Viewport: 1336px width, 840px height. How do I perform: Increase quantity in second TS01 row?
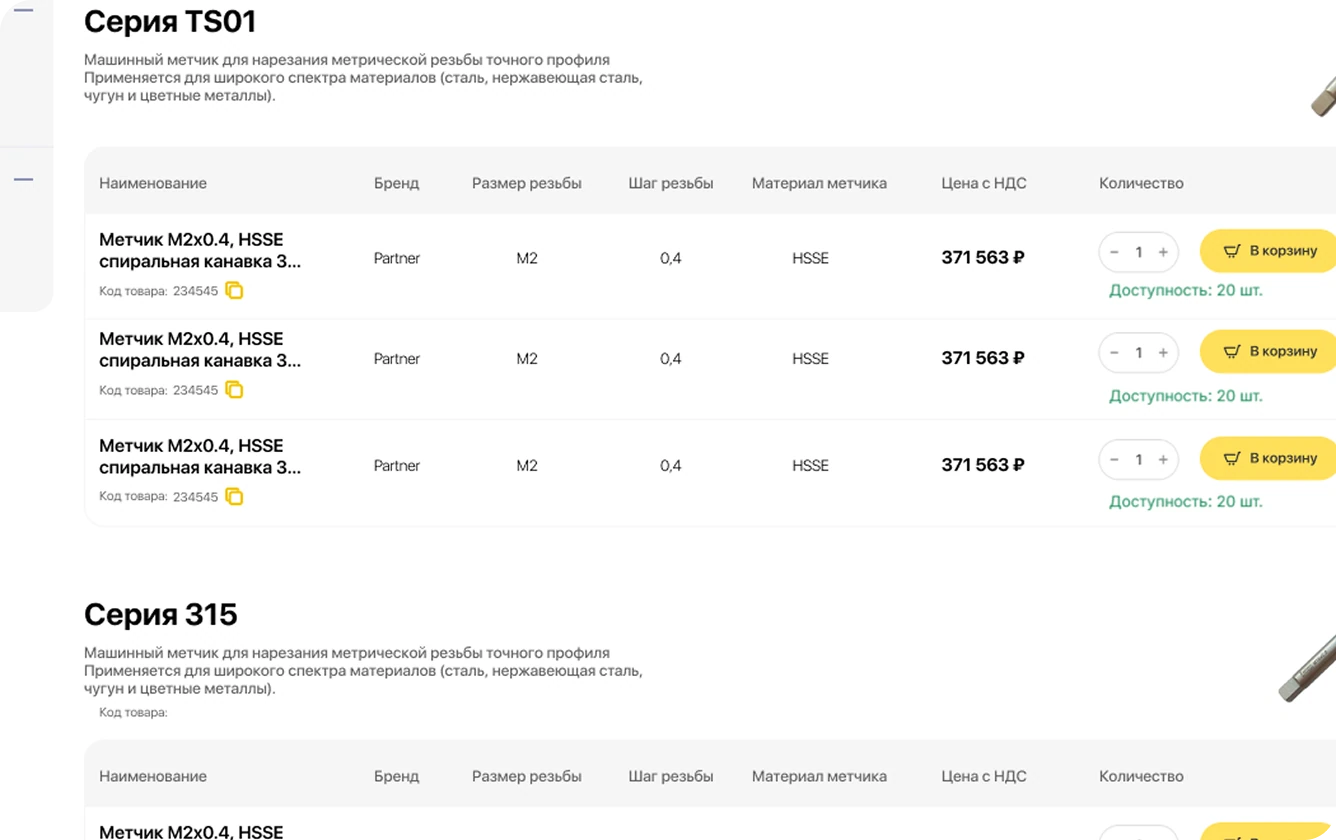coord(1163,352)
